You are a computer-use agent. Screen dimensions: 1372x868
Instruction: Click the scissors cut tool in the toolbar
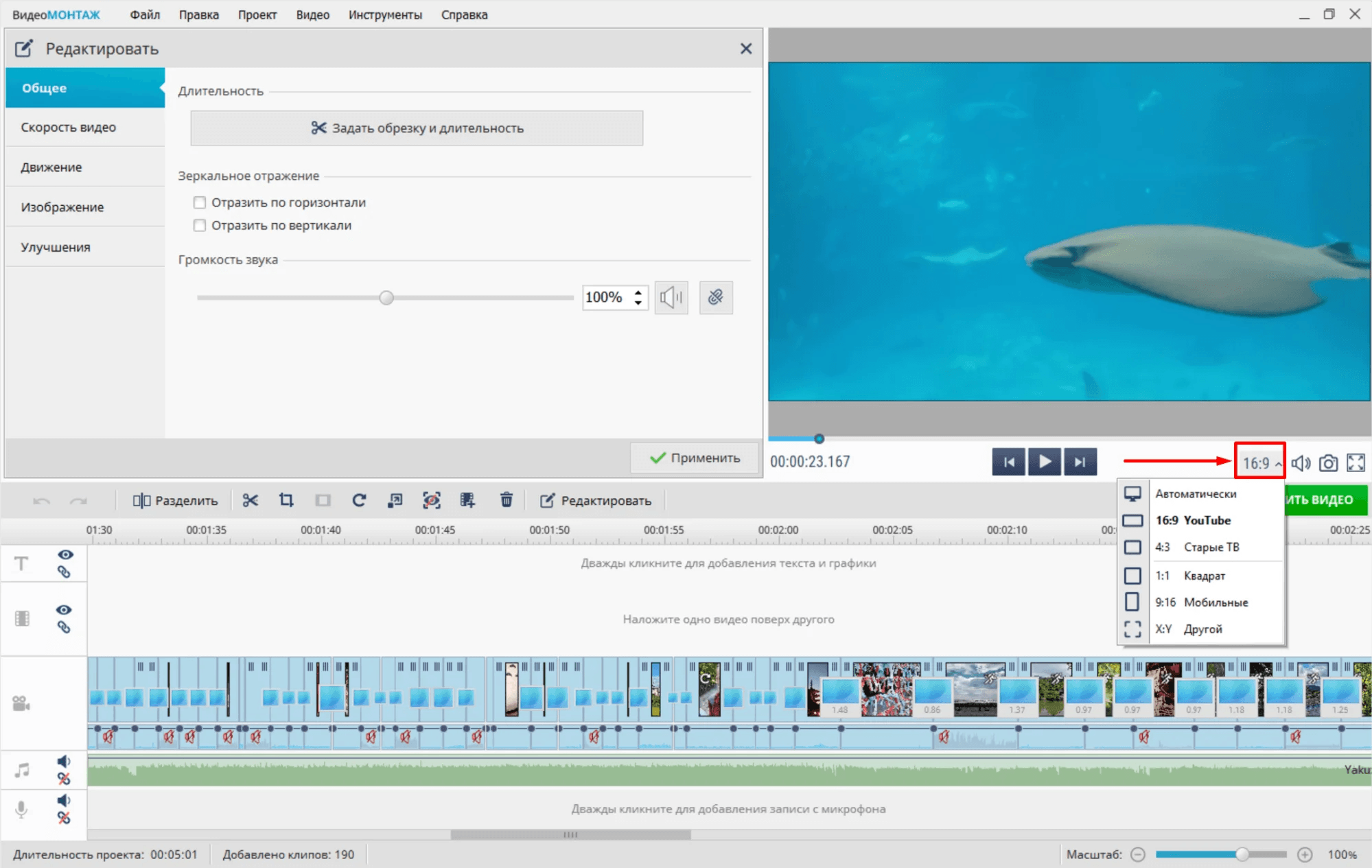click(250, 500)
